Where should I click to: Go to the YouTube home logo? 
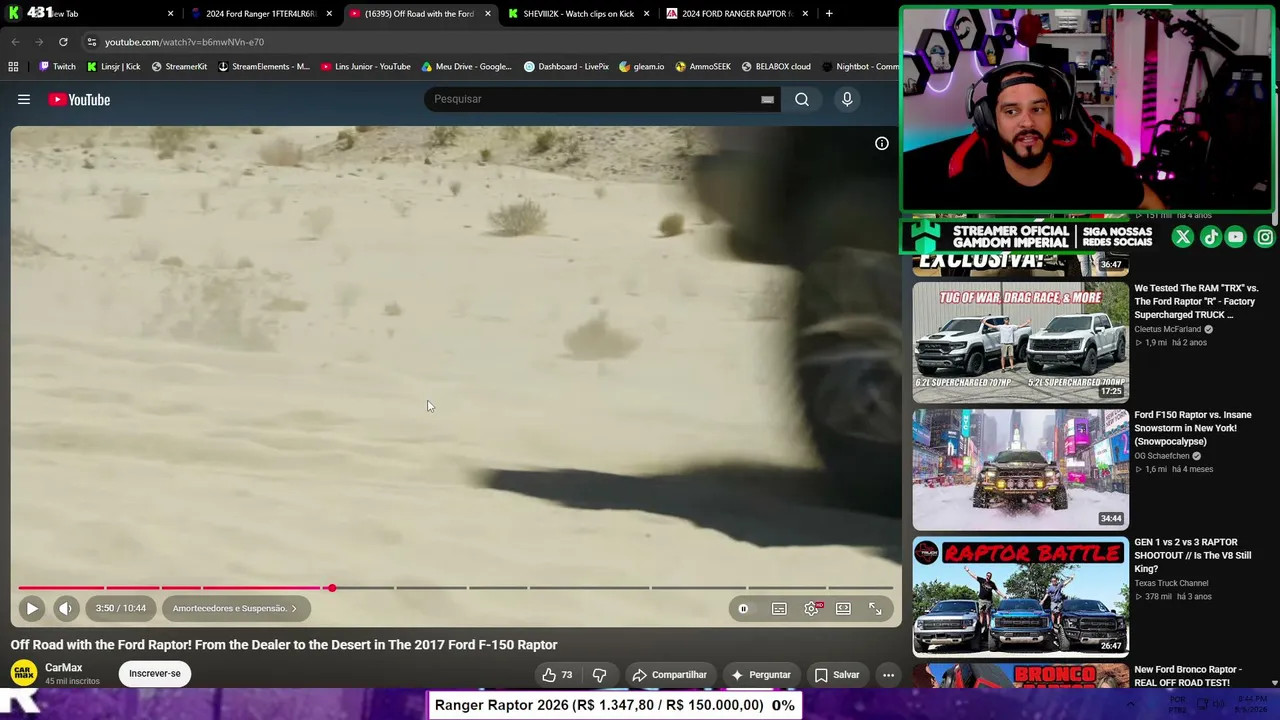coord(79,99)
